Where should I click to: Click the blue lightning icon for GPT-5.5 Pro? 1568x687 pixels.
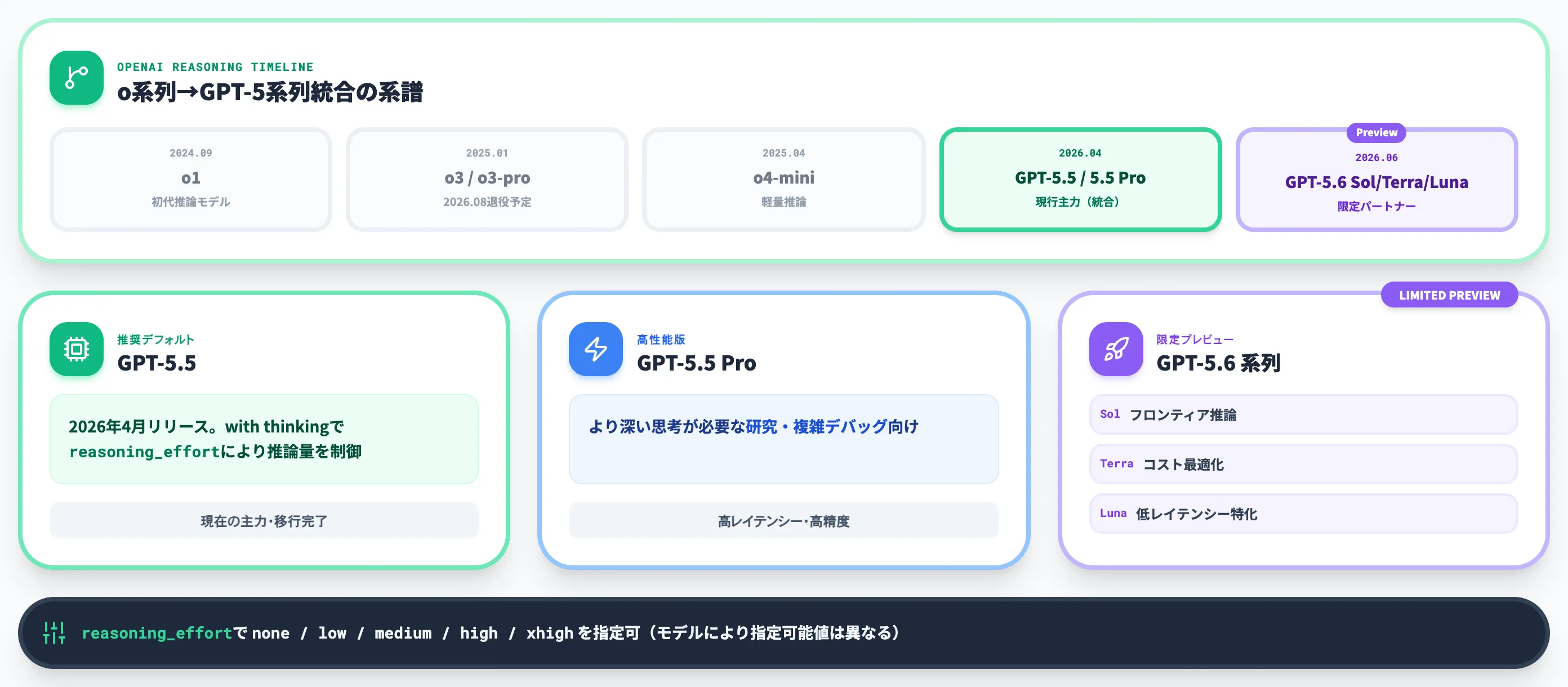(x=595, y=349)
